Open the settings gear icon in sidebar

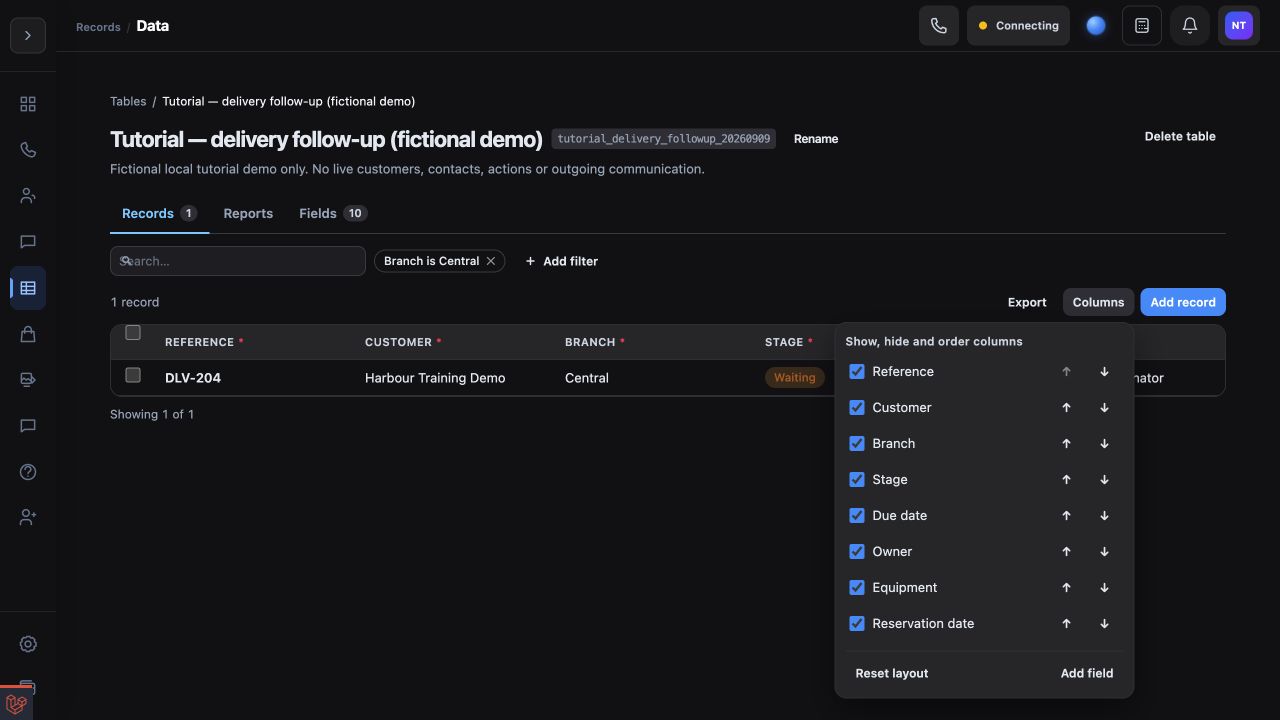pos(28,644)
